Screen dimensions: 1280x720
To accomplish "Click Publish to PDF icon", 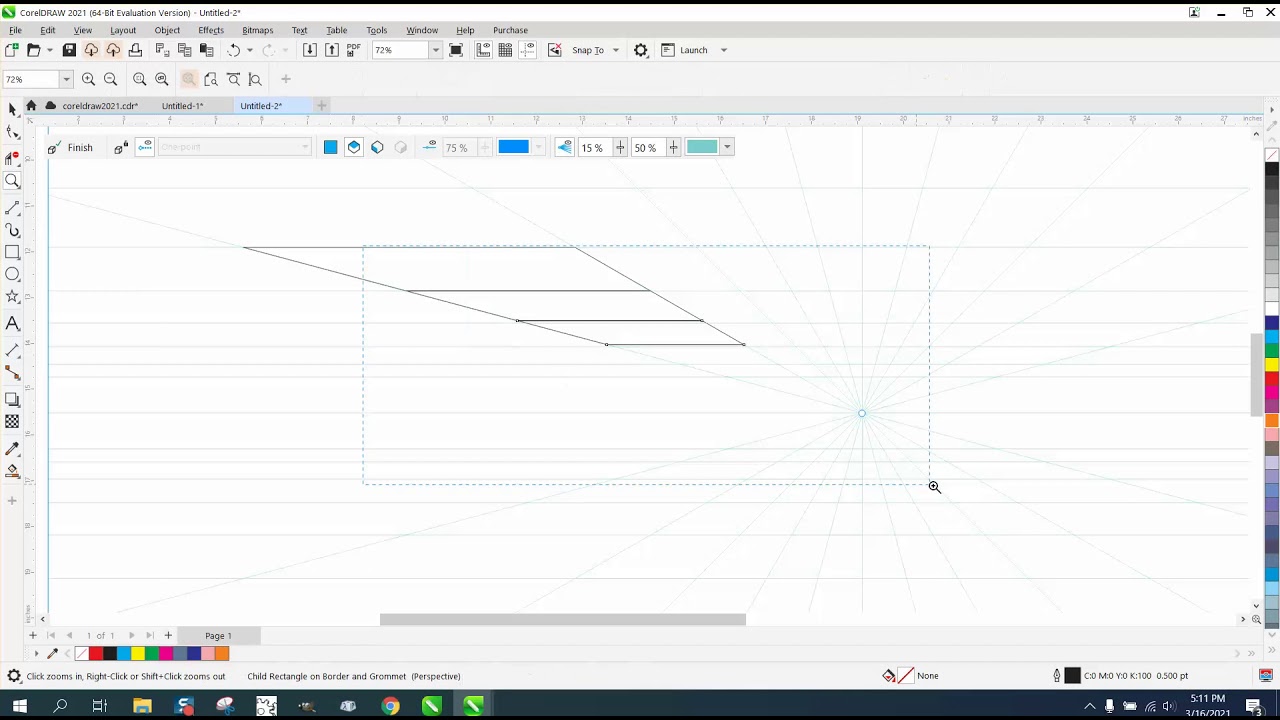I will [x=353, y=50].
